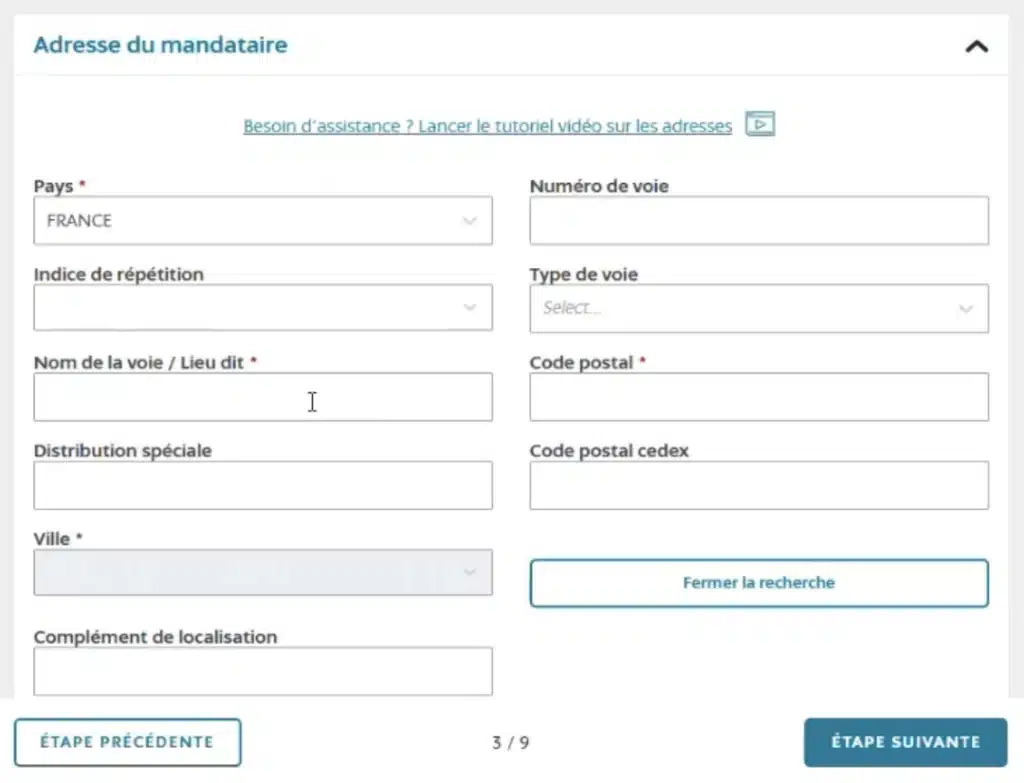This screenshot has width=1024, height=783.
Task: Play the address tutorial video icon
Action: pyautogui.click(x=759, y=124)
